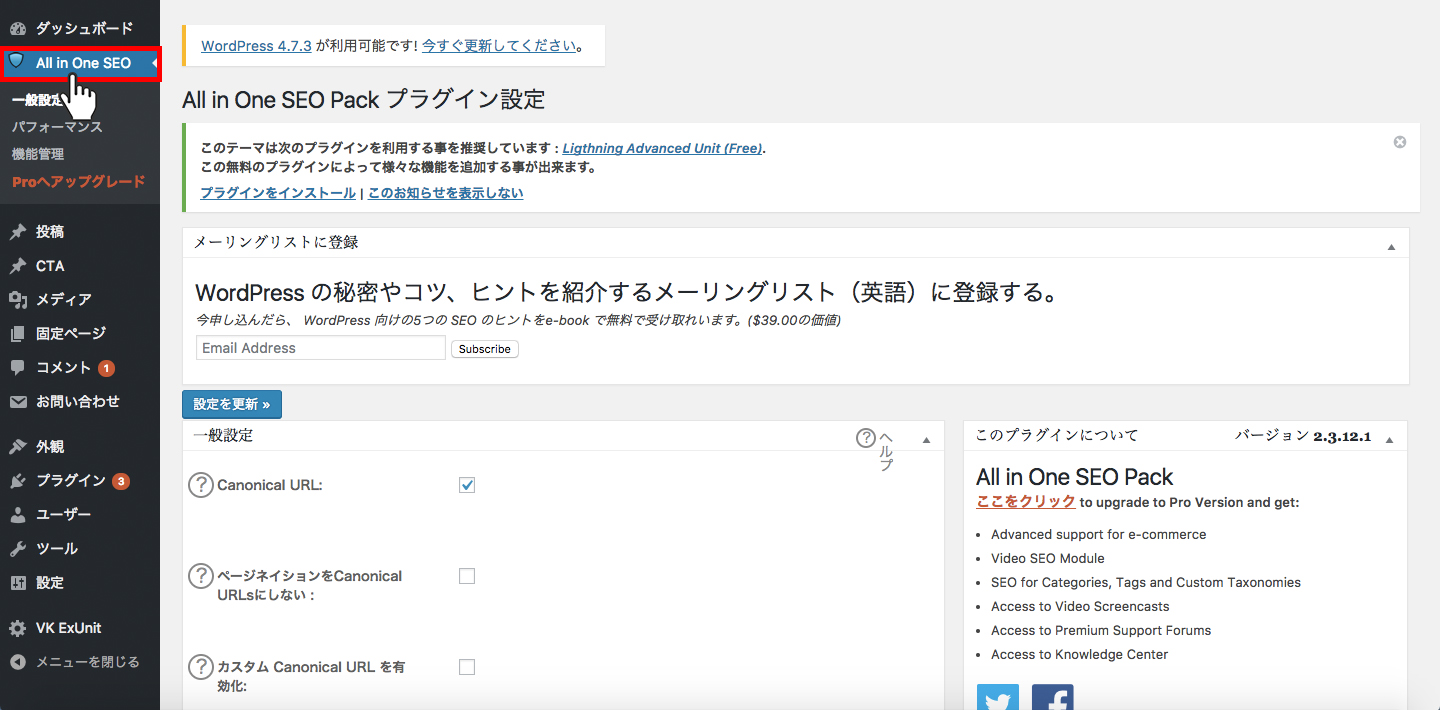
Task: Check ページネイションをCanonical URLsにしない checkbox
Action: [467, 576]
